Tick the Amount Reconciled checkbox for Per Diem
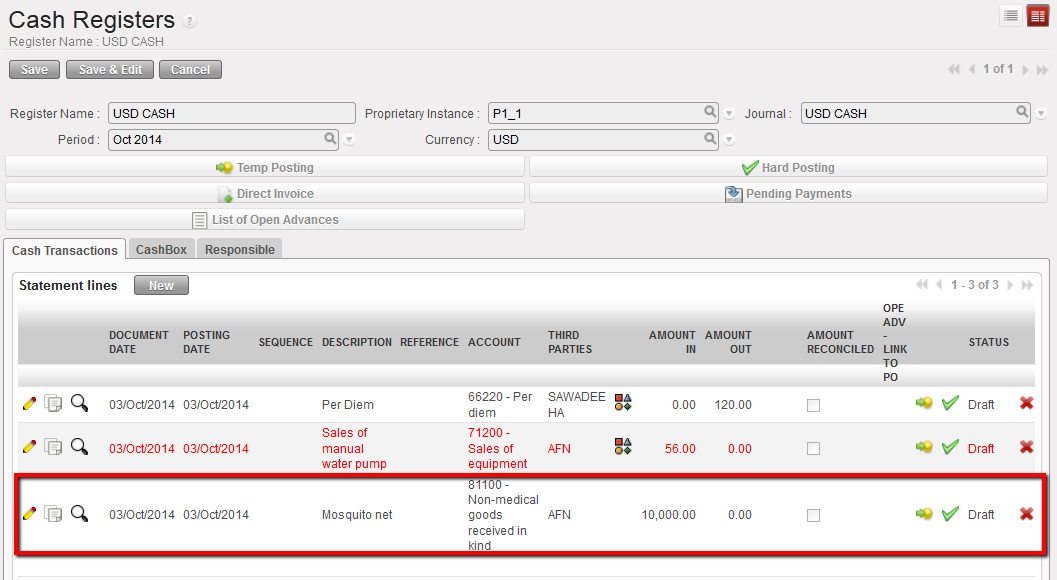The height and width of the screenshot is (580, 1057). pos(813,405)
